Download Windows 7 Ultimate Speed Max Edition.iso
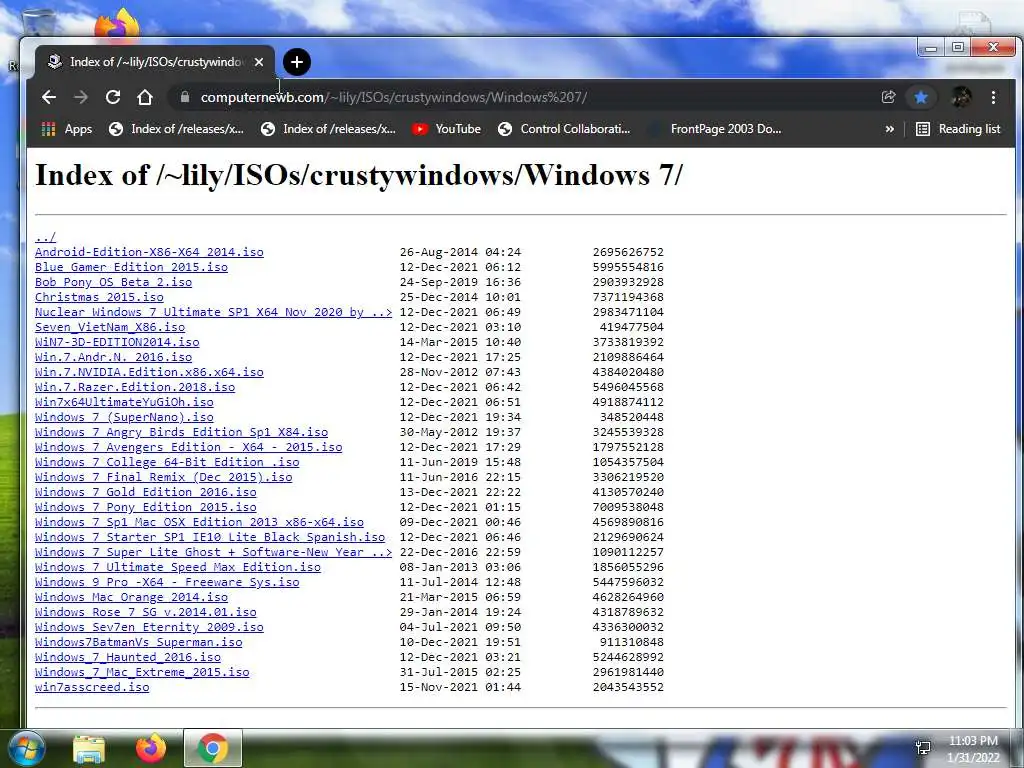 [178, 568]
